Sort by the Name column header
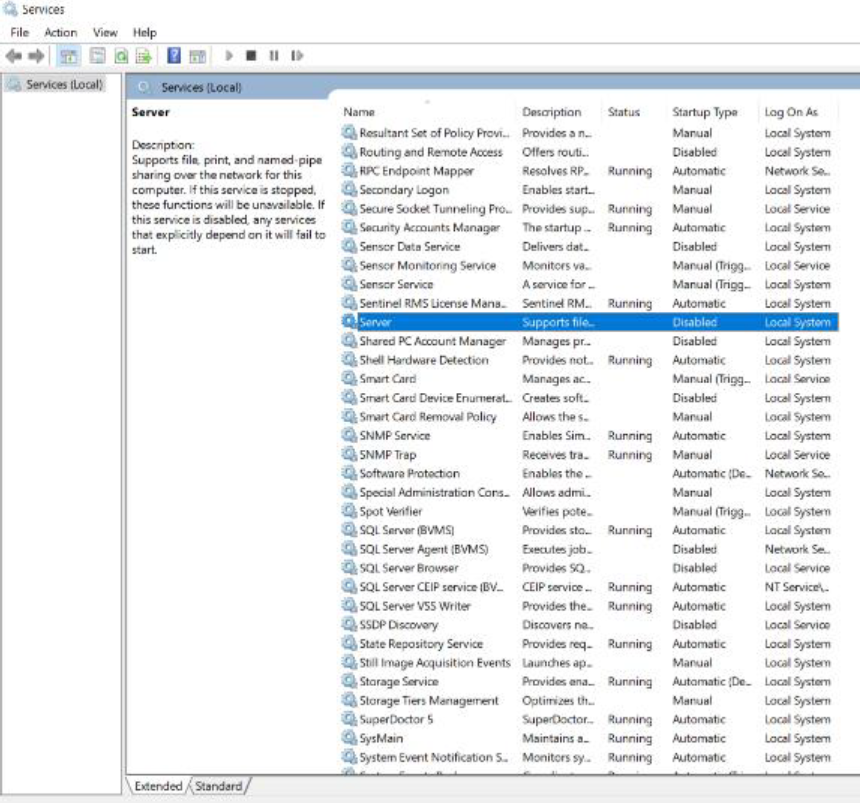Image resolution: width=860 pixels, height=803 pixels. click(359, 112)
